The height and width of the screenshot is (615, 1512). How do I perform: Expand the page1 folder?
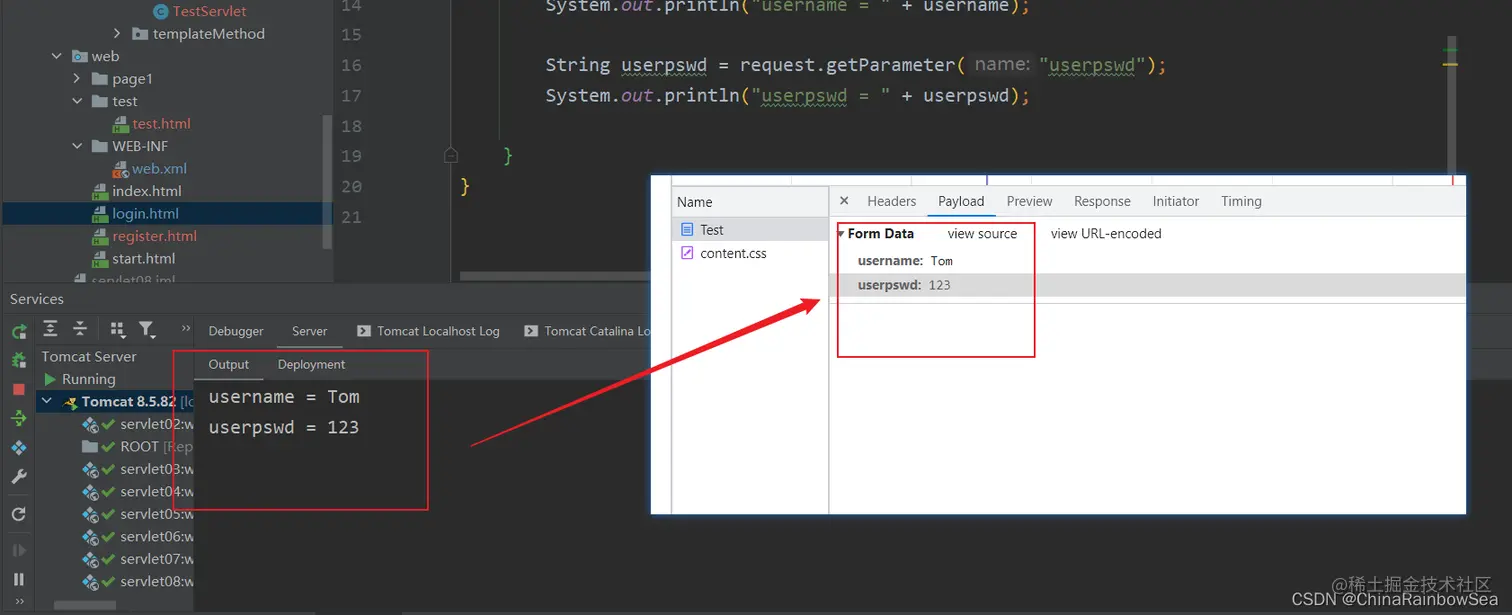coord(78,79)
